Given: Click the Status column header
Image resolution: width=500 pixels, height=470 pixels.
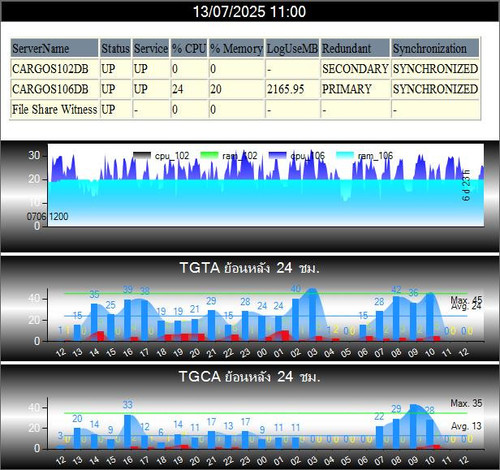Looking at the screenshot, I should point(115,48).
